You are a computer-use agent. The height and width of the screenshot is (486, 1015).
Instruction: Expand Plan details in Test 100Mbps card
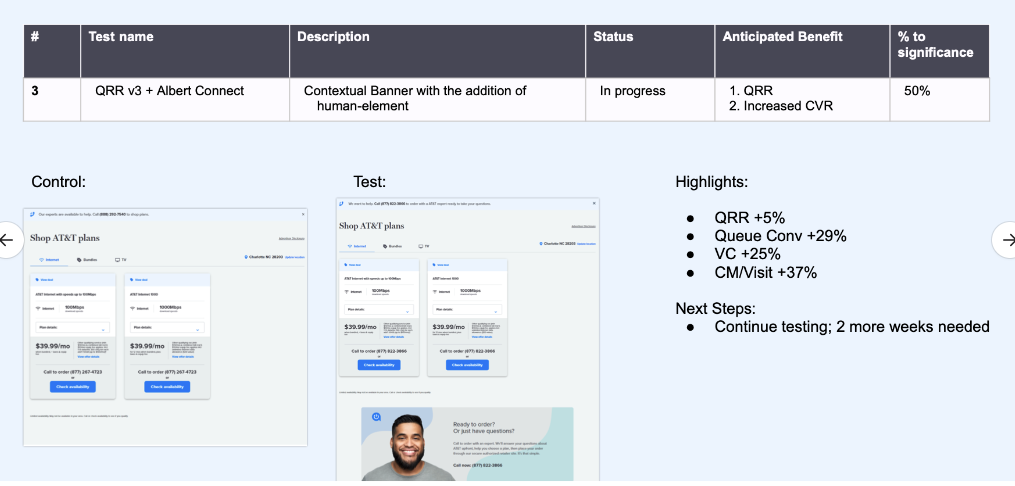point(379,309)
